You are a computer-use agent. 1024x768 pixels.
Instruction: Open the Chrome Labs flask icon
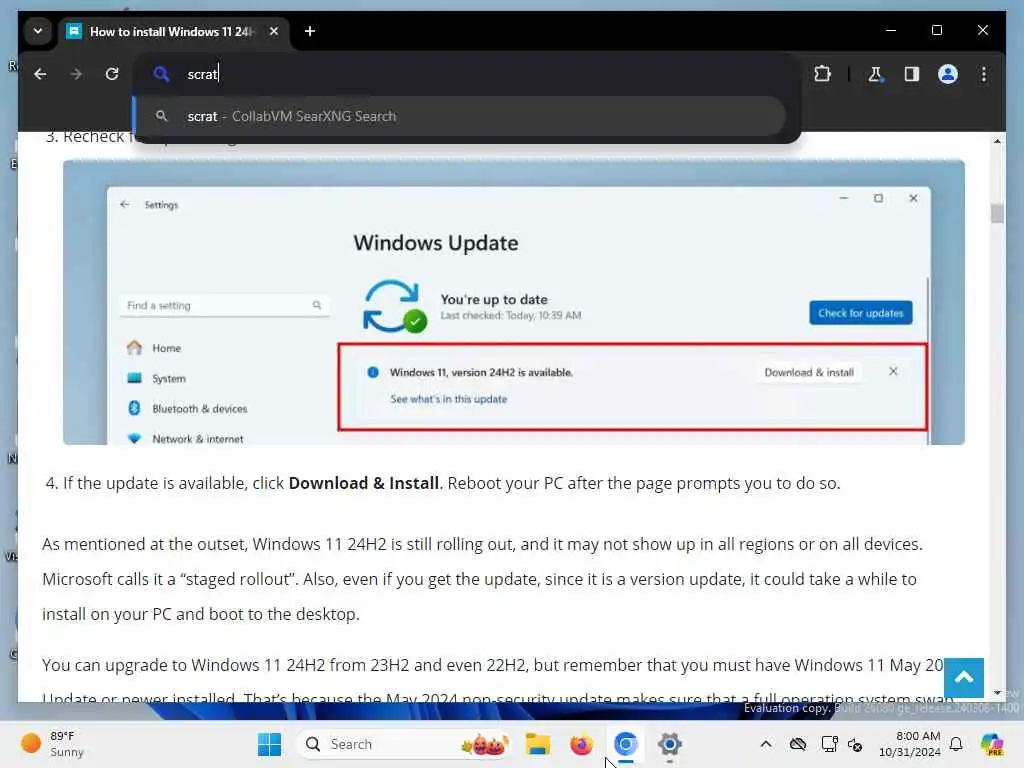click(876, 74)
